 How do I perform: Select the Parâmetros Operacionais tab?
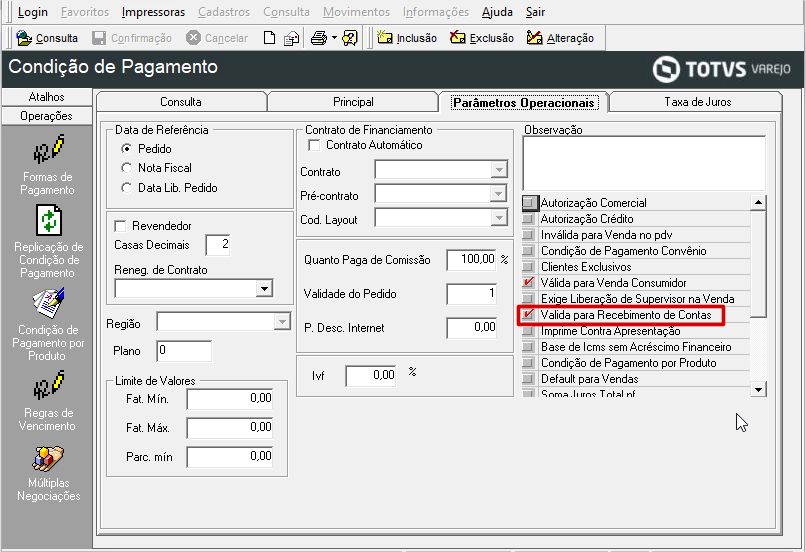tap(523, 103)
